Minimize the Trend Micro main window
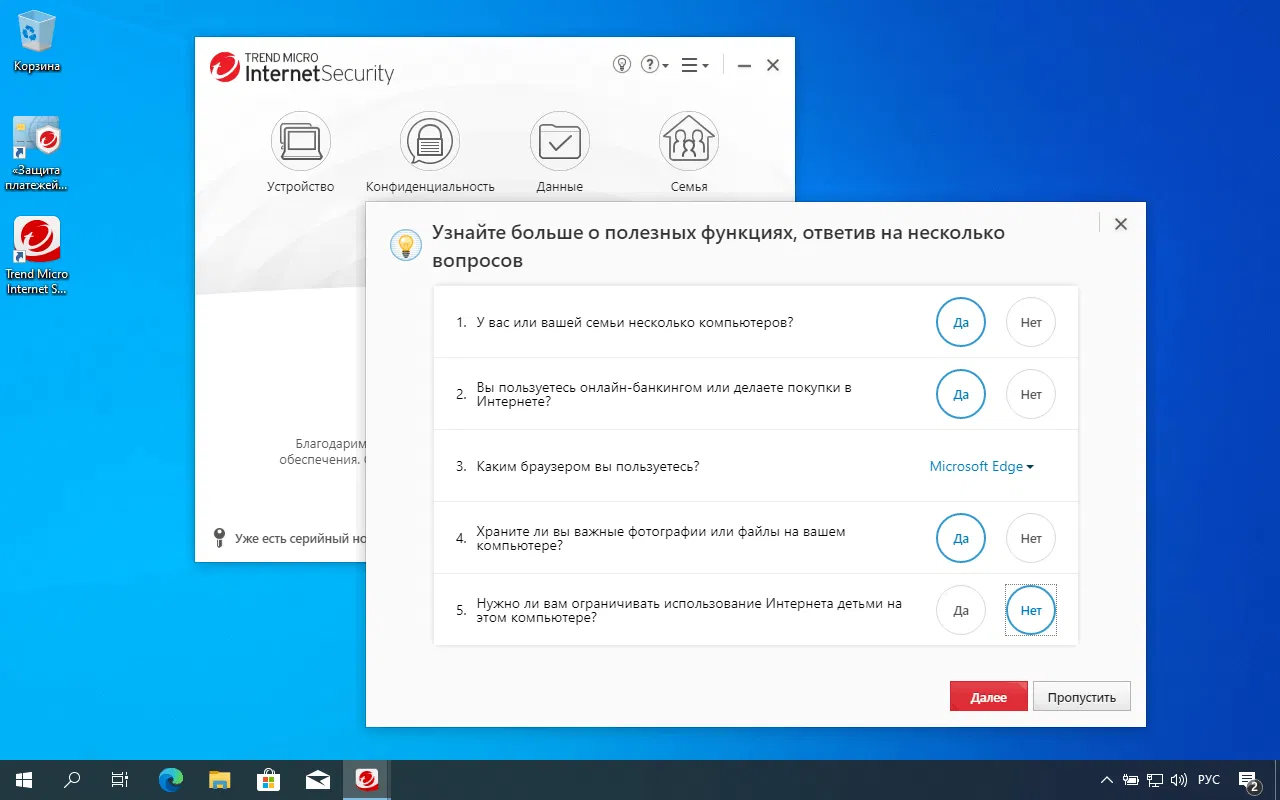 point(744,65)
